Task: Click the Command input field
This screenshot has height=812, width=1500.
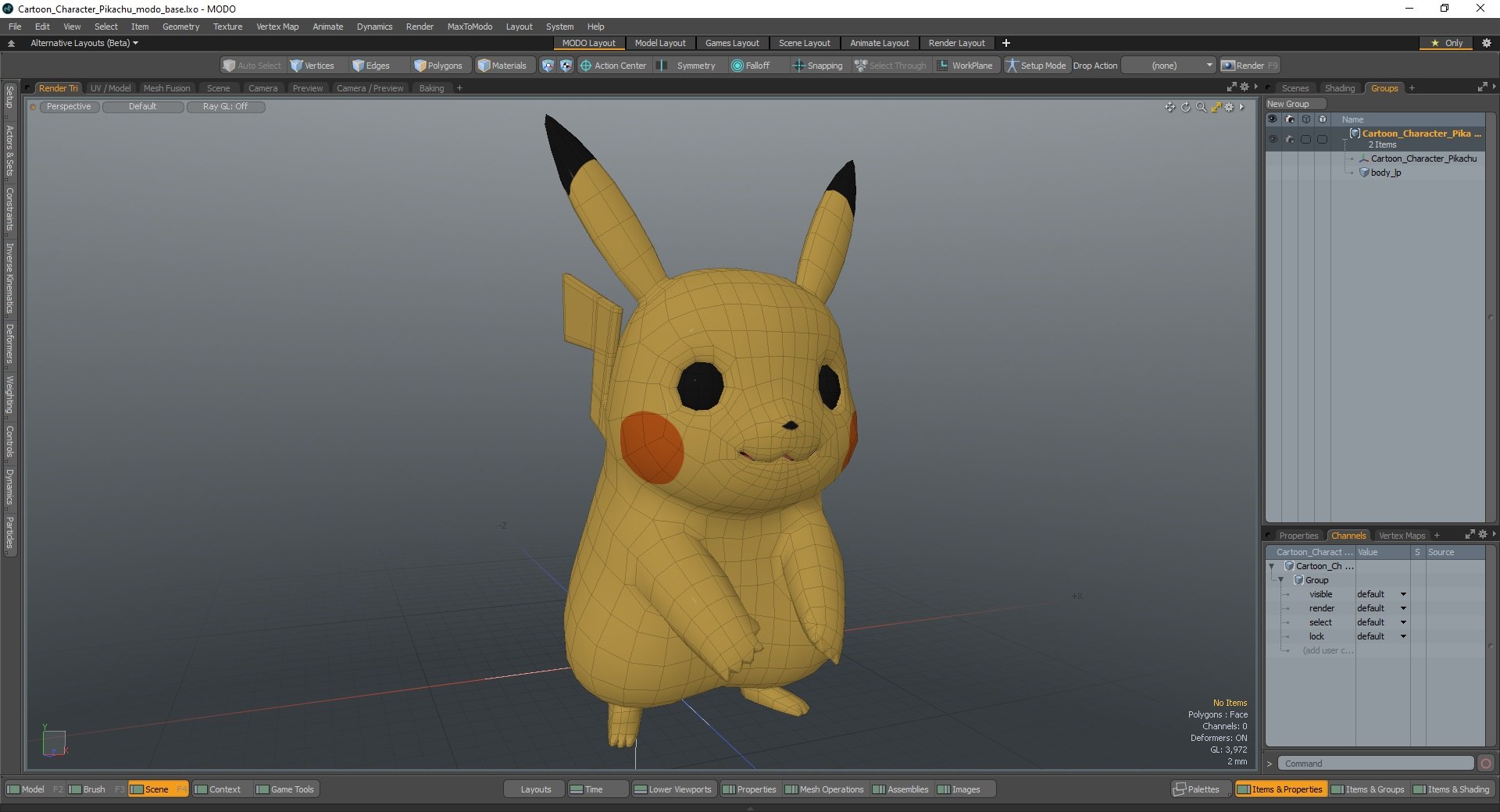Action: pyautogui.click(x=1375, y=764)
